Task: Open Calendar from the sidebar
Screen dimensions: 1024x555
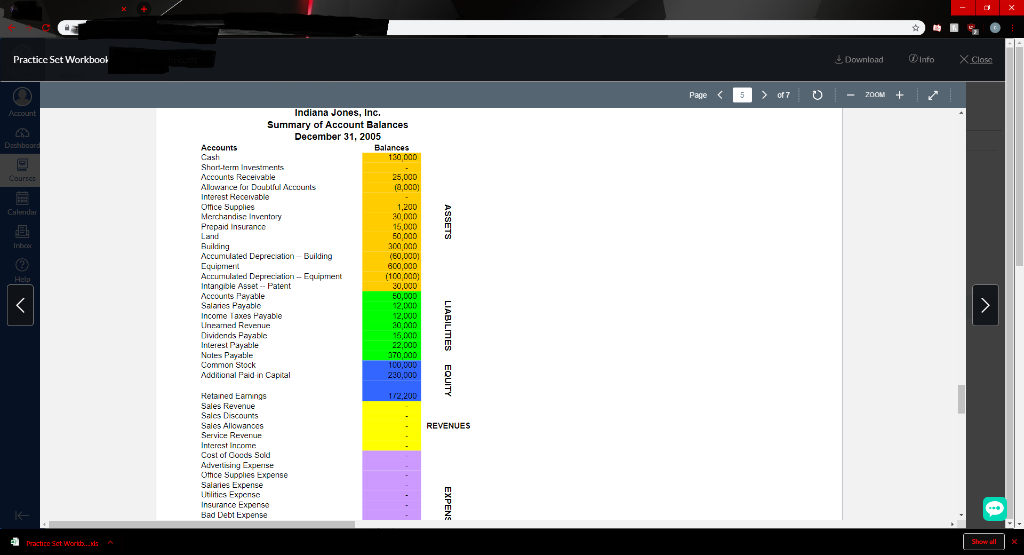Action: point(22,204)
